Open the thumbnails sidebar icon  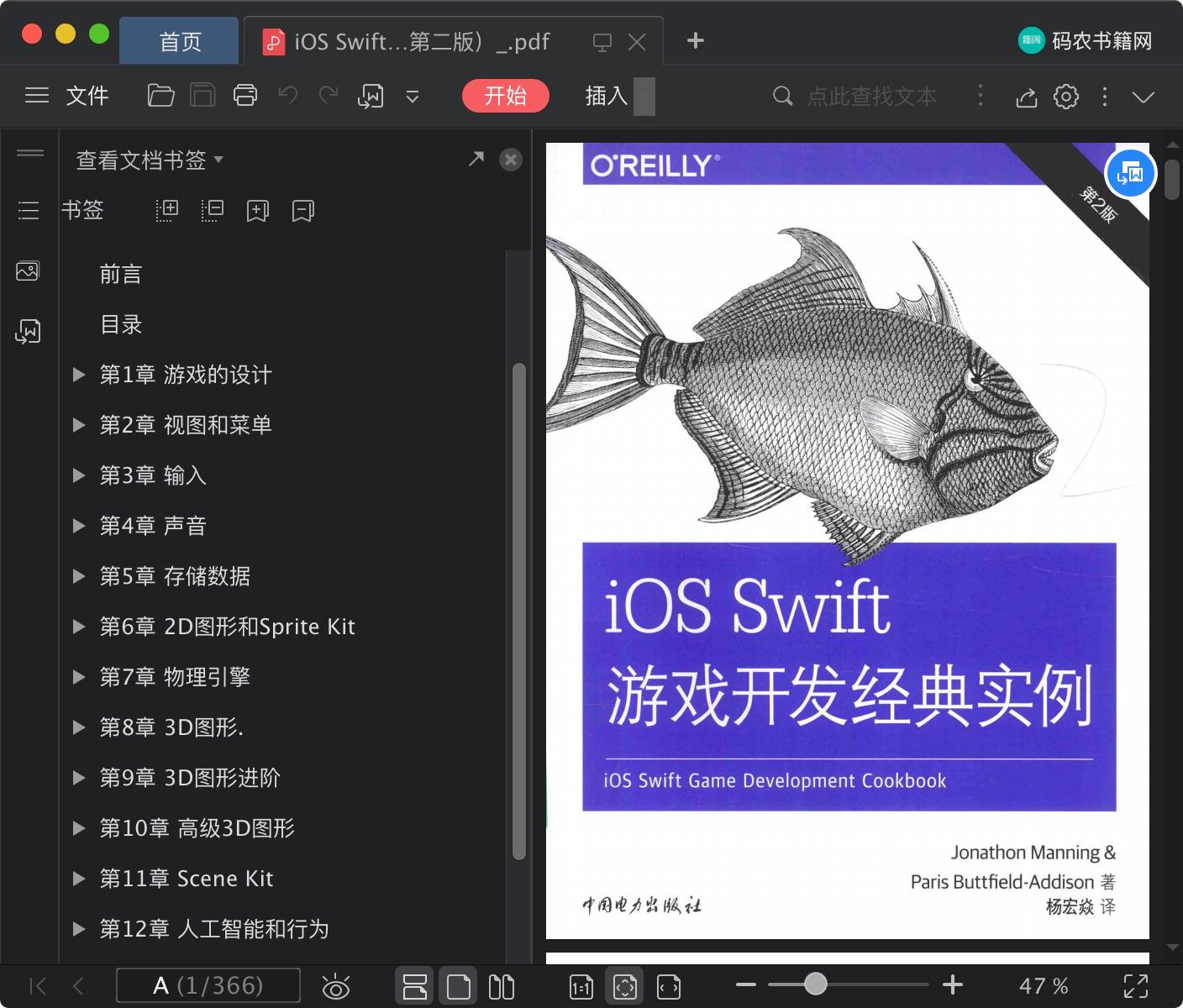tap(28, 270)
